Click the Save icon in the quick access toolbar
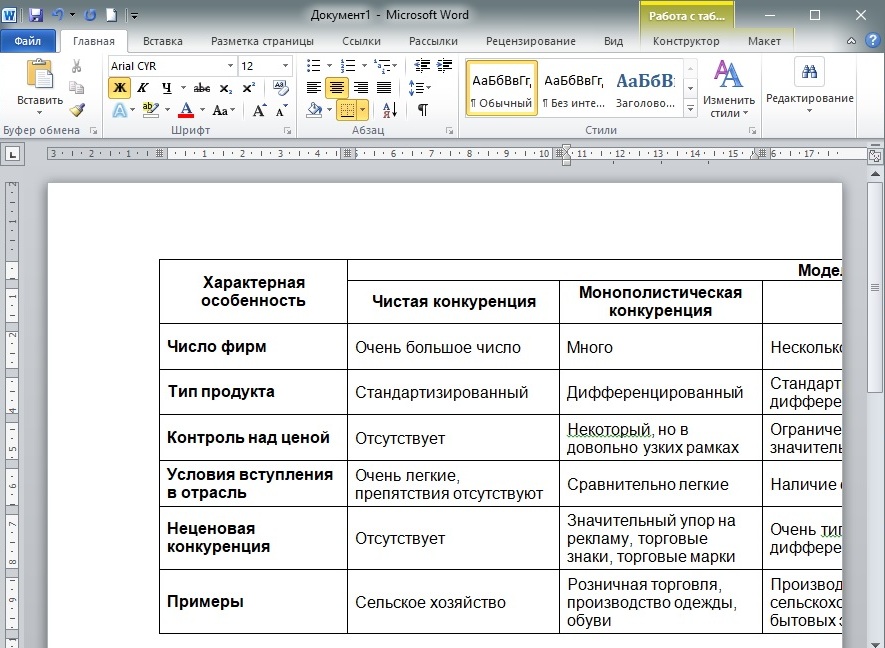This screenshot has width=885, height=648. [36, 16]
